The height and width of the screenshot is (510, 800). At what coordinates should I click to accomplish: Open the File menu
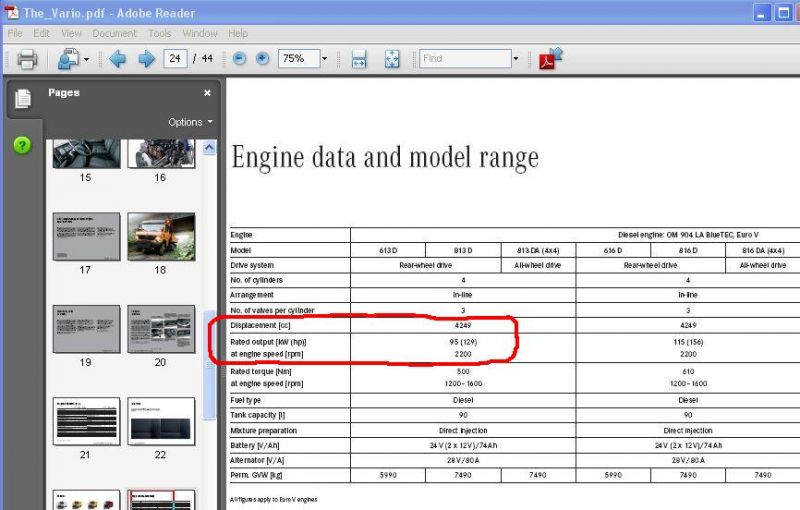click(x=15, y=33)
